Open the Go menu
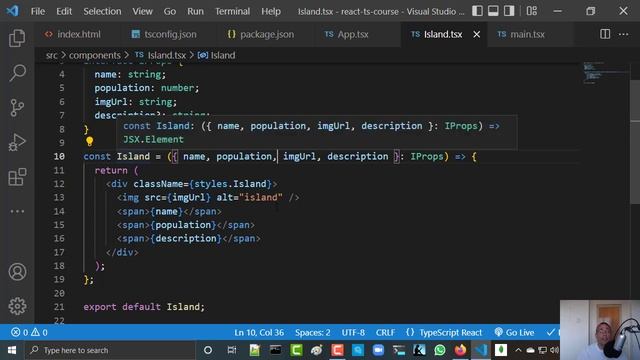 [x=170, y=11]
